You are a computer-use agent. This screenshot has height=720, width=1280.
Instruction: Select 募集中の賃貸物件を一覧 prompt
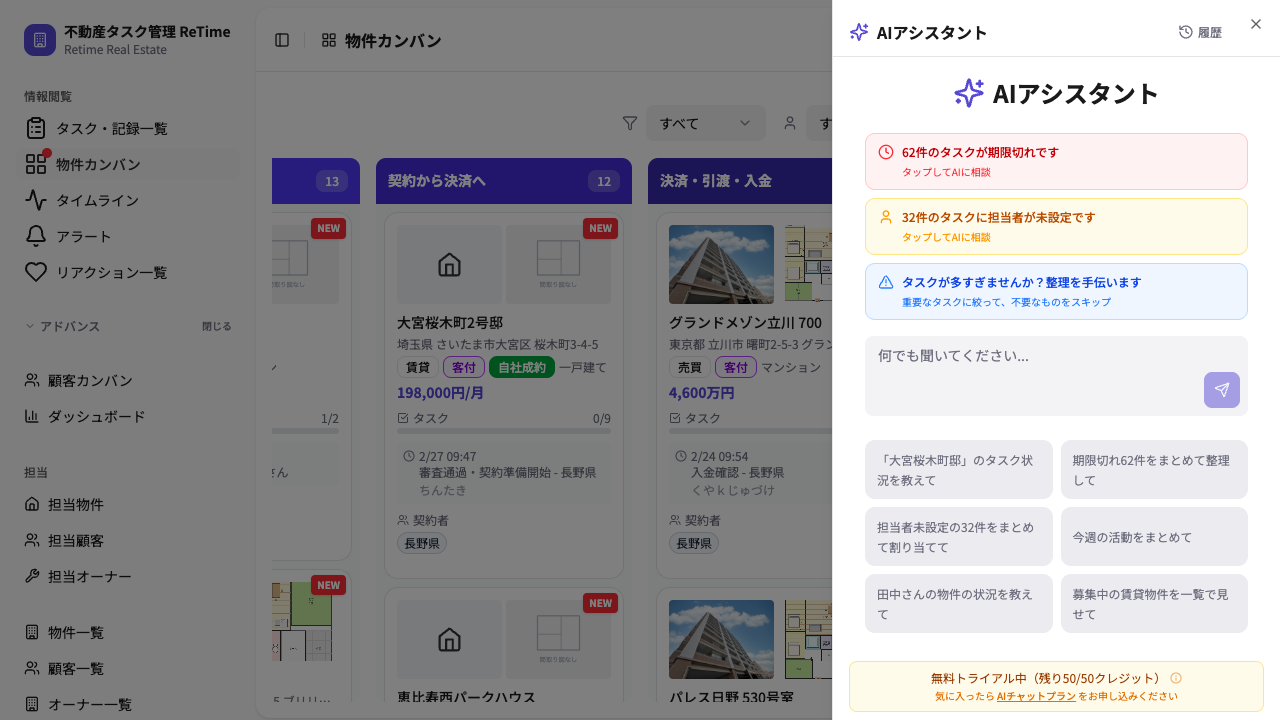pos(1154,603)
